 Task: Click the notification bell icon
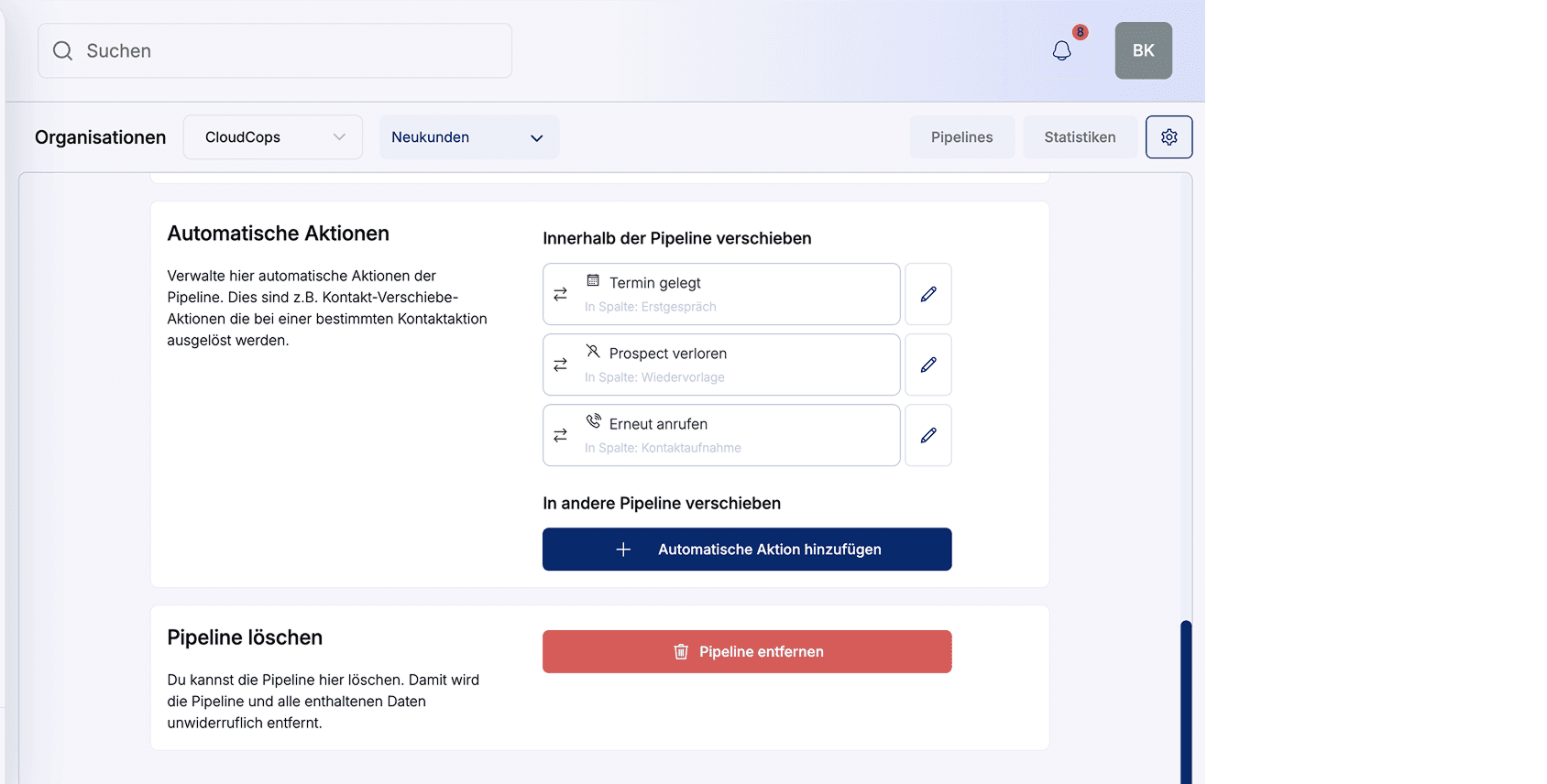click(x=1061, y=51)
